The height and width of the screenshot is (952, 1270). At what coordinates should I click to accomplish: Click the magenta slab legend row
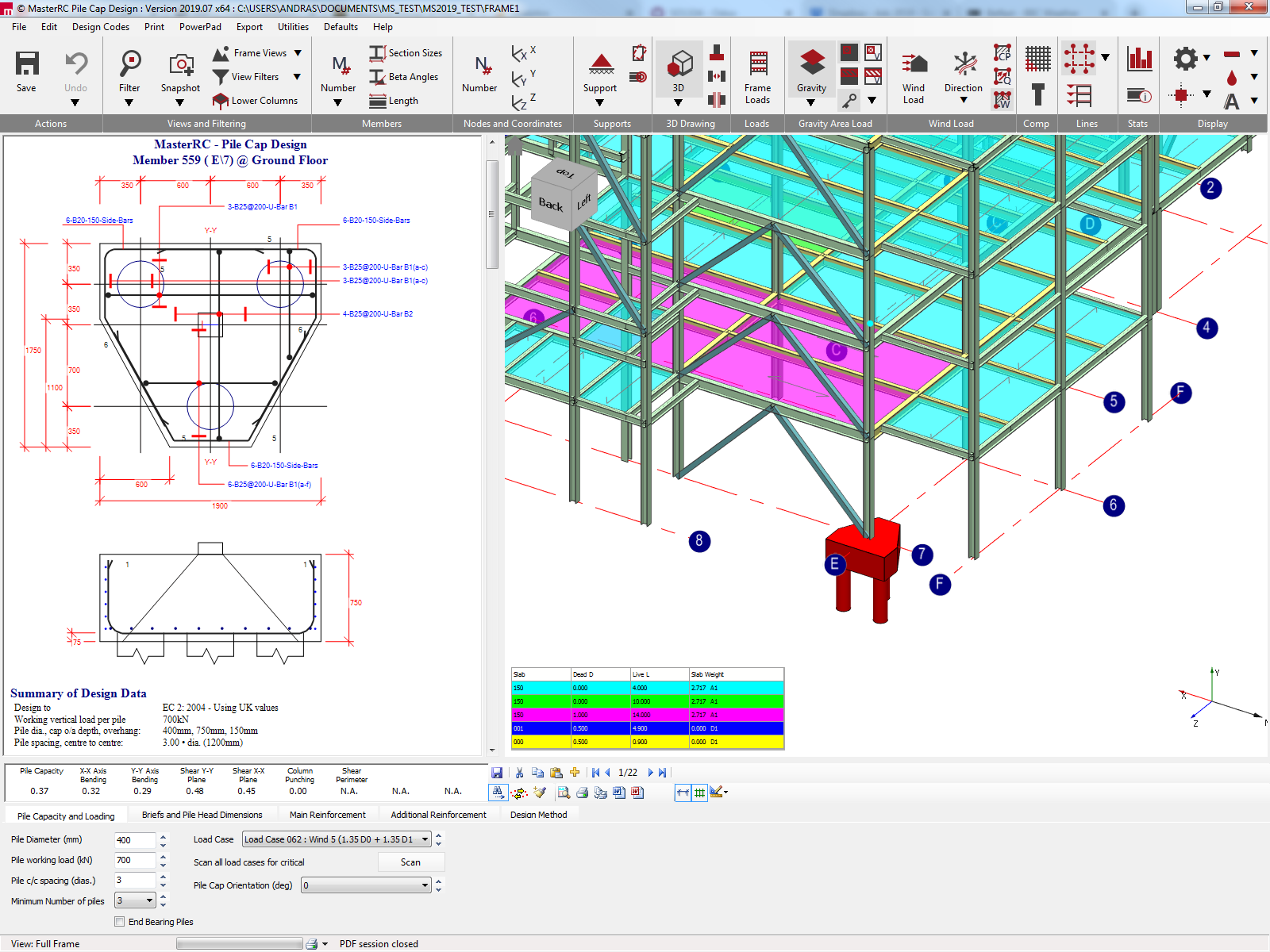[648, 715]
